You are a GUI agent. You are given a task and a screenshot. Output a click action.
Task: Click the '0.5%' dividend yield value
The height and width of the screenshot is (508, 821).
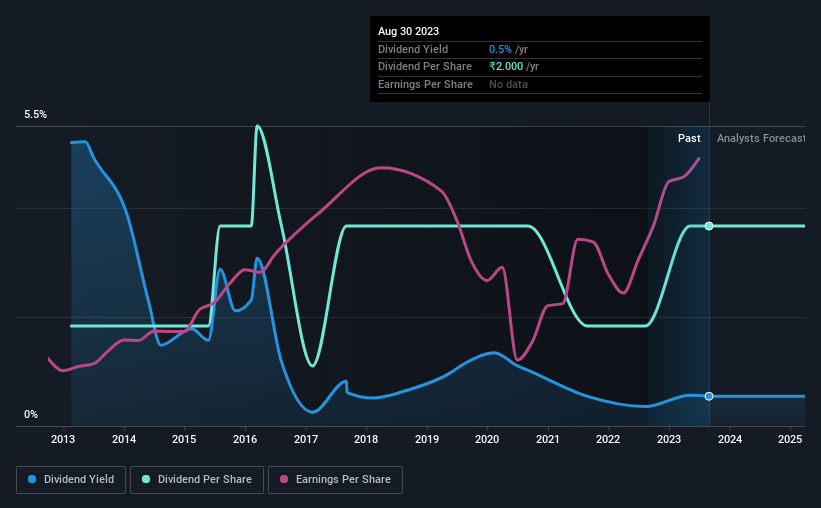coord(500,49)
